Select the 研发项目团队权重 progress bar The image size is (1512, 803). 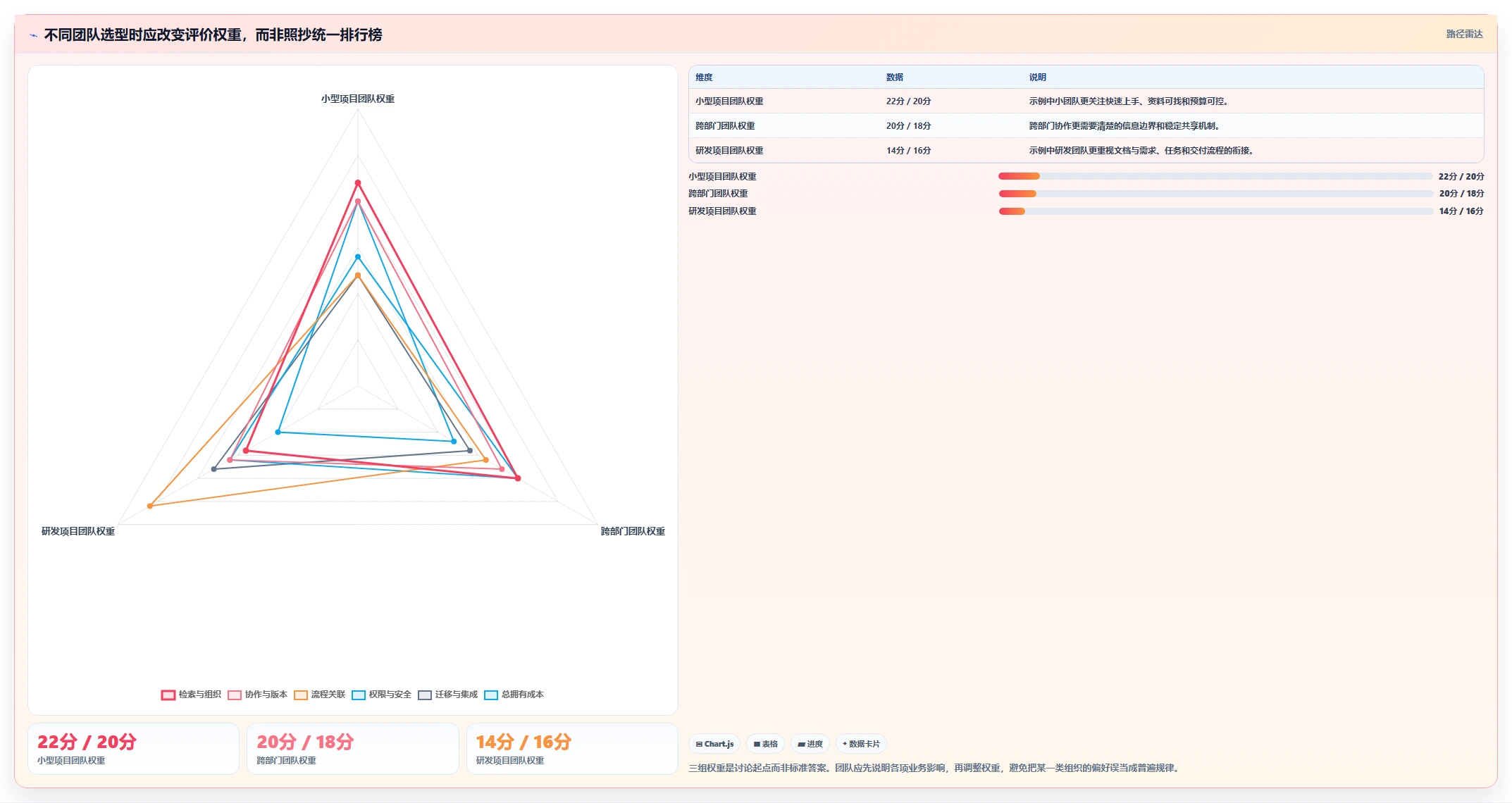pos(1215,211)
